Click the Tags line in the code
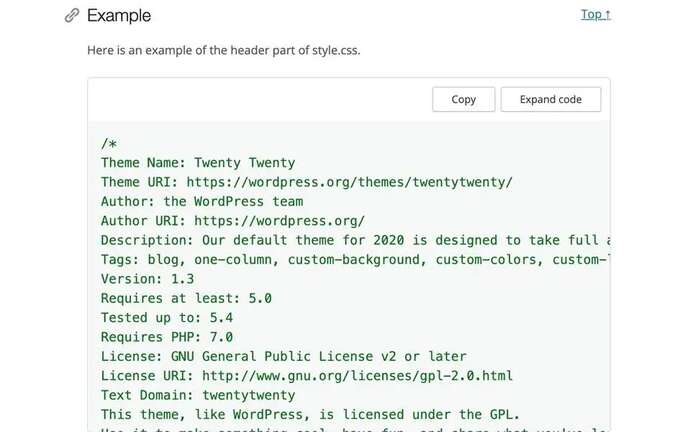Image resolution: width=691 pixels, height=432 pixels. pyautogui.click(x=355, y=260)
